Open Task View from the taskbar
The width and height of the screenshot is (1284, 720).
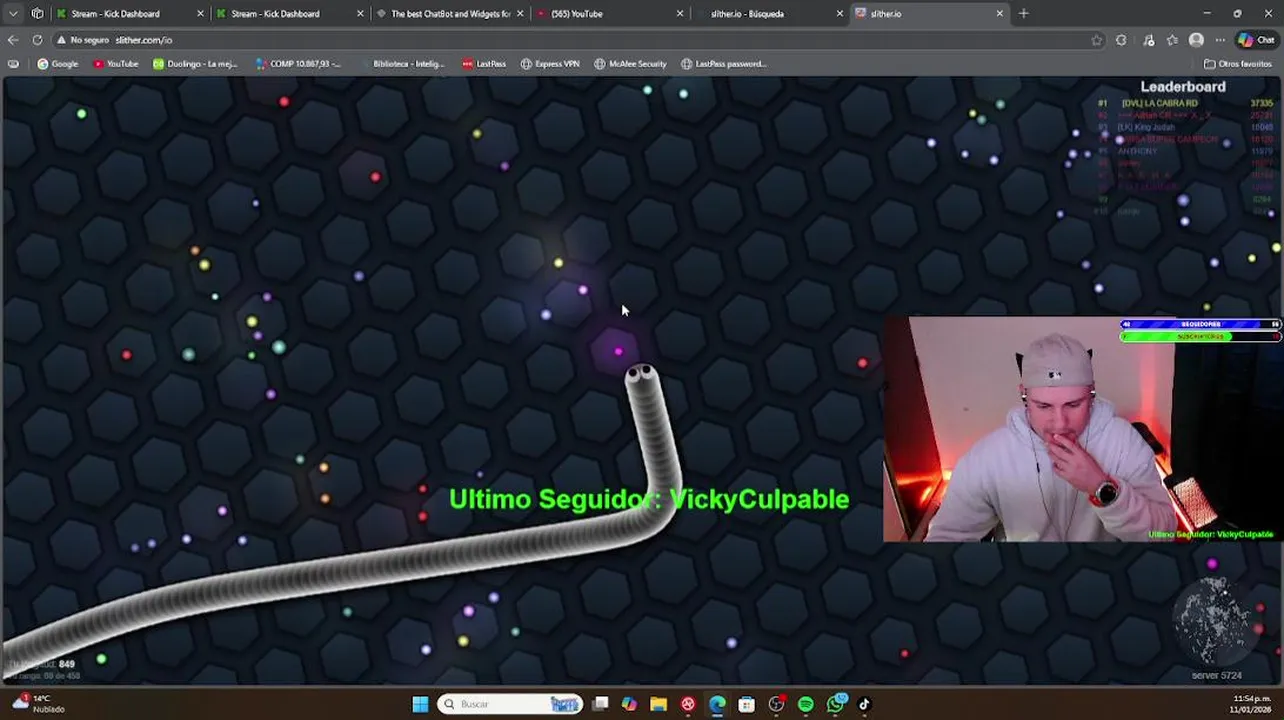pyautogui.click(x=600, y=704)
